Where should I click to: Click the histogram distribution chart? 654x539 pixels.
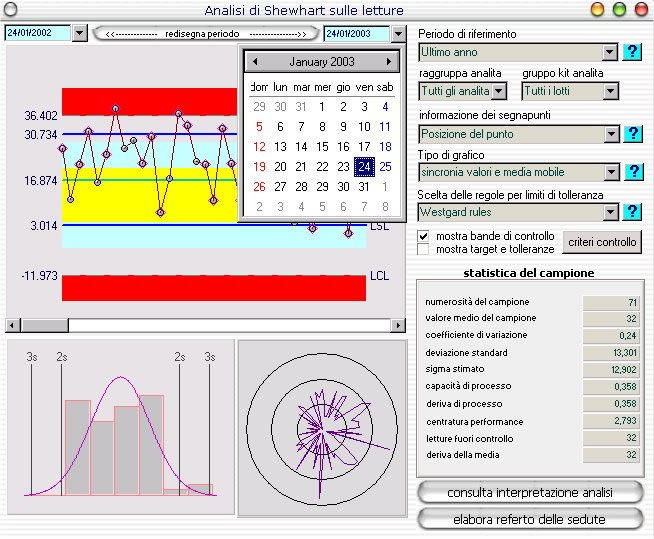pos(121,427)
